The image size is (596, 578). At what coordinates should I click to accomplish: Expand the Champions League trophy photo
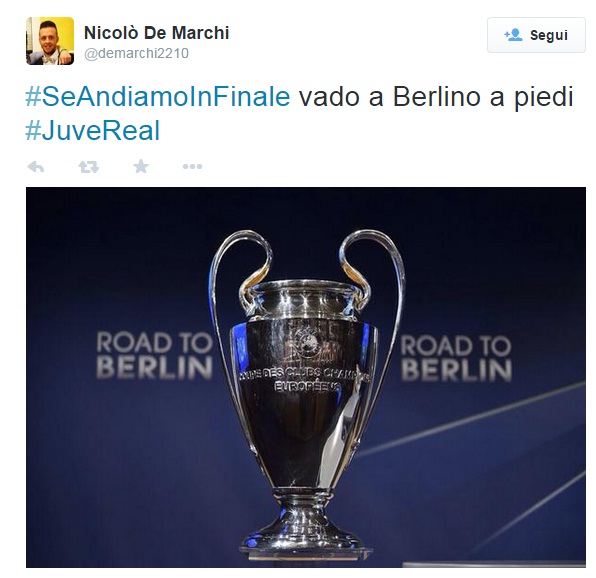[x=306, y=377]
